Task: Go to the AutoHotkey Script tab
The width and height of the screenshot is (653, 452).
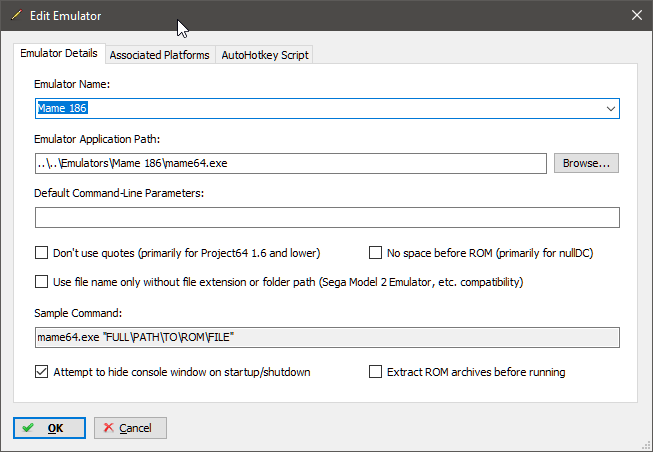Action: [x=265, y=55]
